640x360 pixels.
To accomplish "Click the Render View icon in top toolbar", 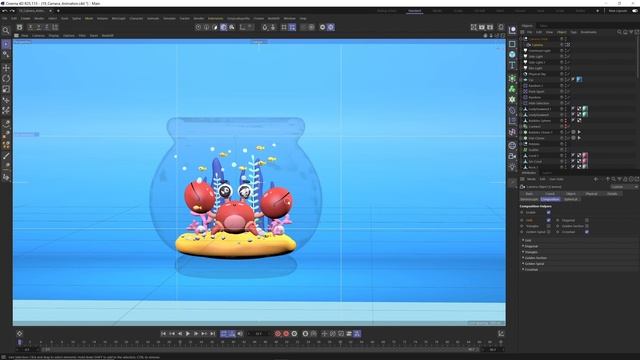I will tap(473, 27).
